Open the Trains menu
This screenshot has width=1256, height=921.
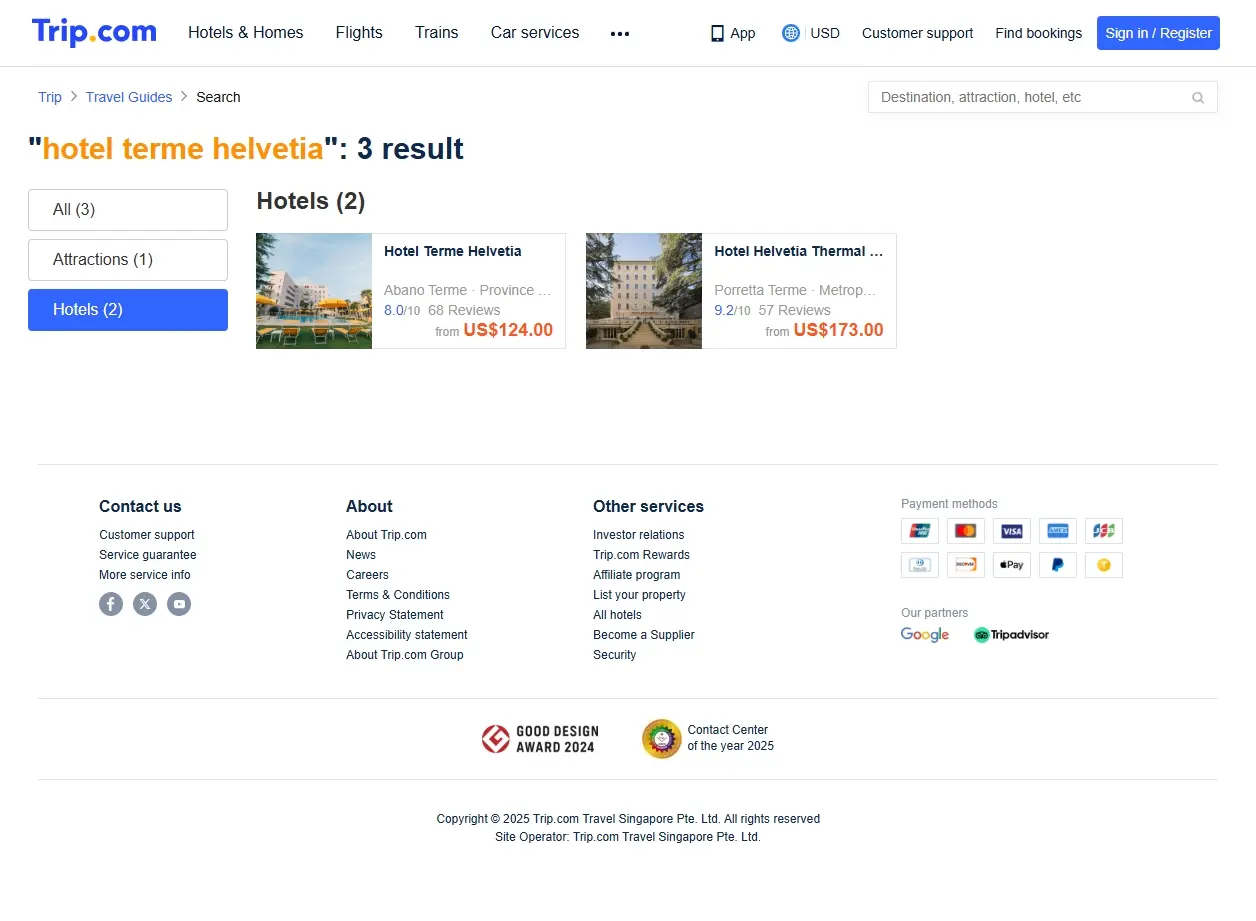437,33
